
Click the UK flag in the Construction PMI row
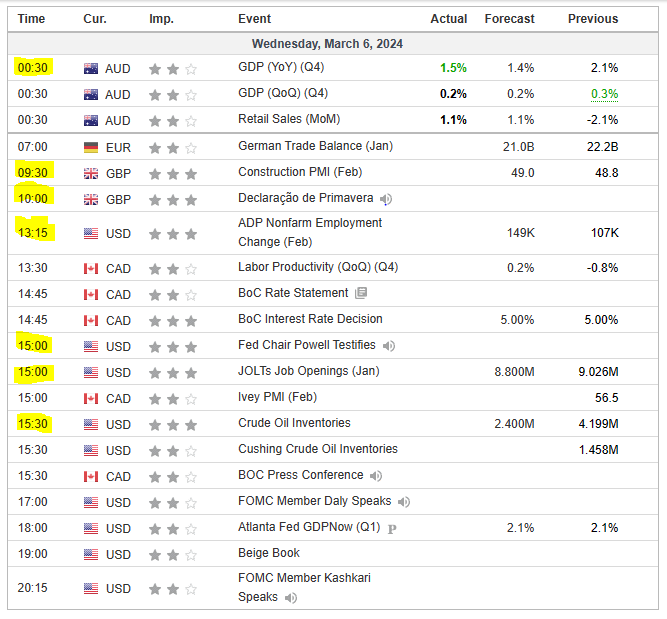[x=91, y=173]
